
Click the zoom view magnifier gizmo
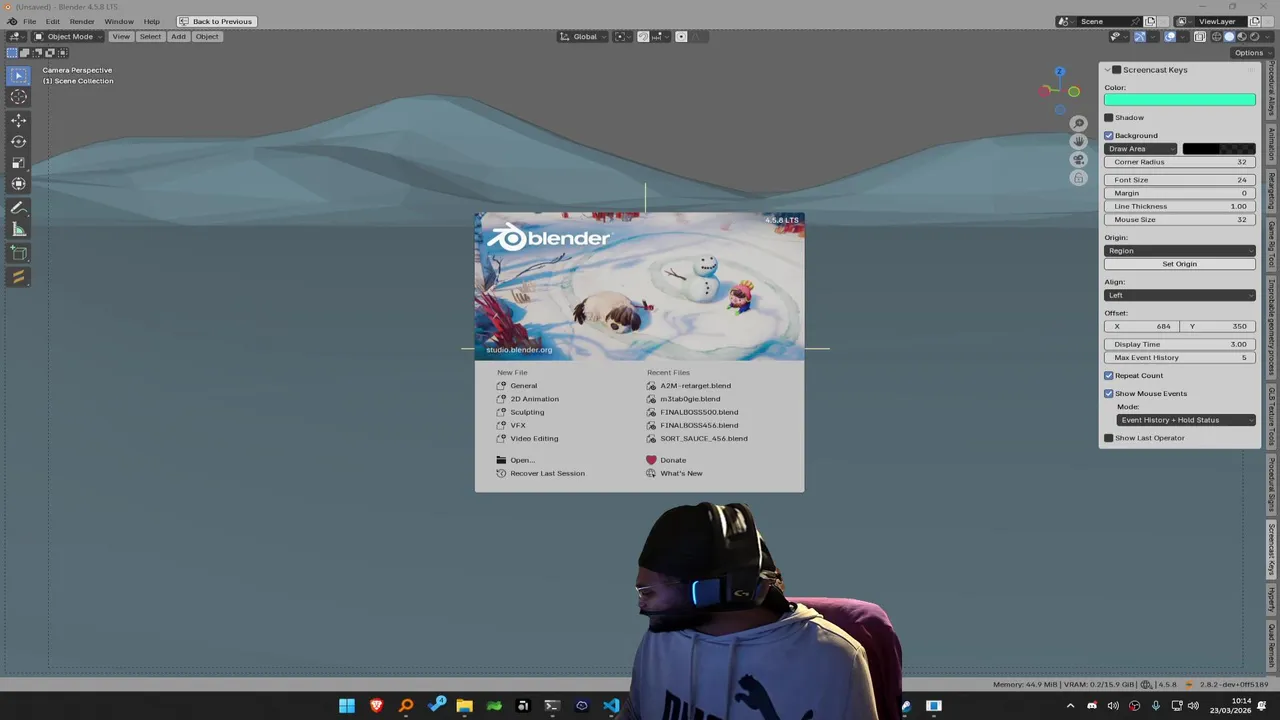pos(1078,123)
